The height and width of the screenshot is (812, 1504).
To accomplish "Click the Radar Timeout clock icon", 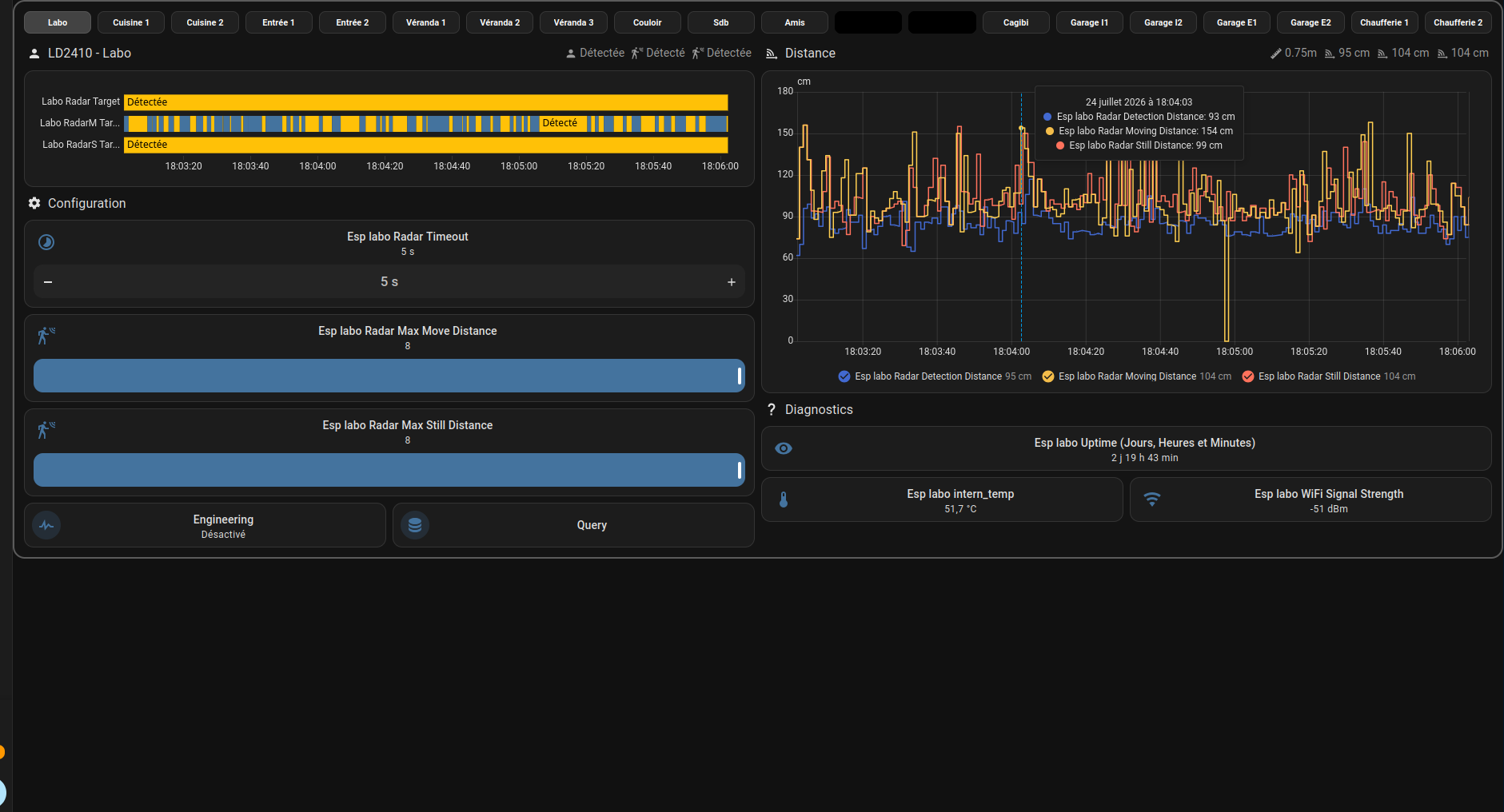I will click(46, 242).
